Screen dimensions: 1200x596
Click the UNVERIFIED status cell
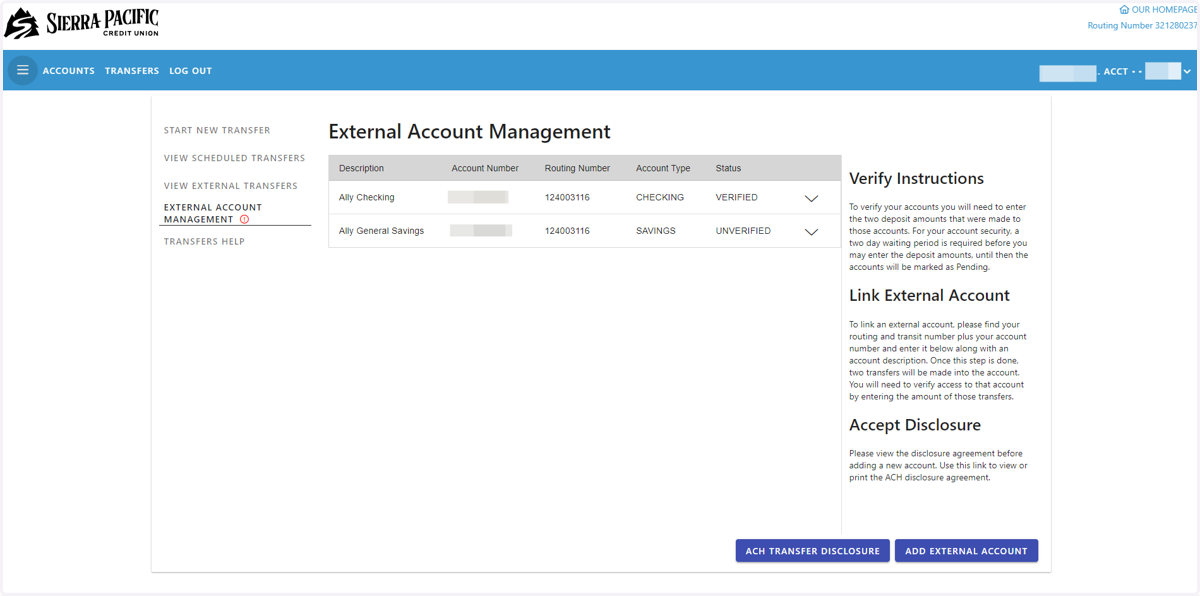click(743, 231)
